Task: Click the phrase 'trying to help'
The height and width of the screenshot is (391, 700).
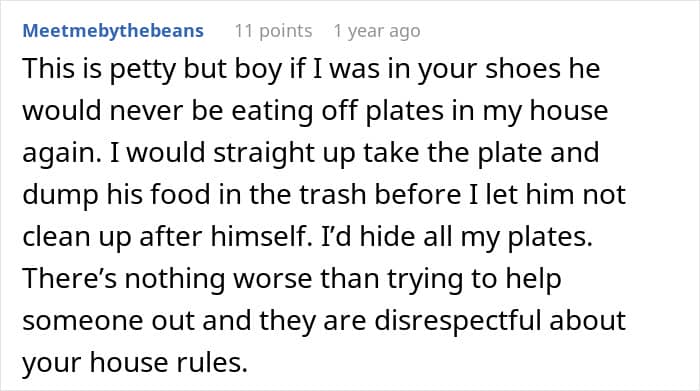Action: 474,279
